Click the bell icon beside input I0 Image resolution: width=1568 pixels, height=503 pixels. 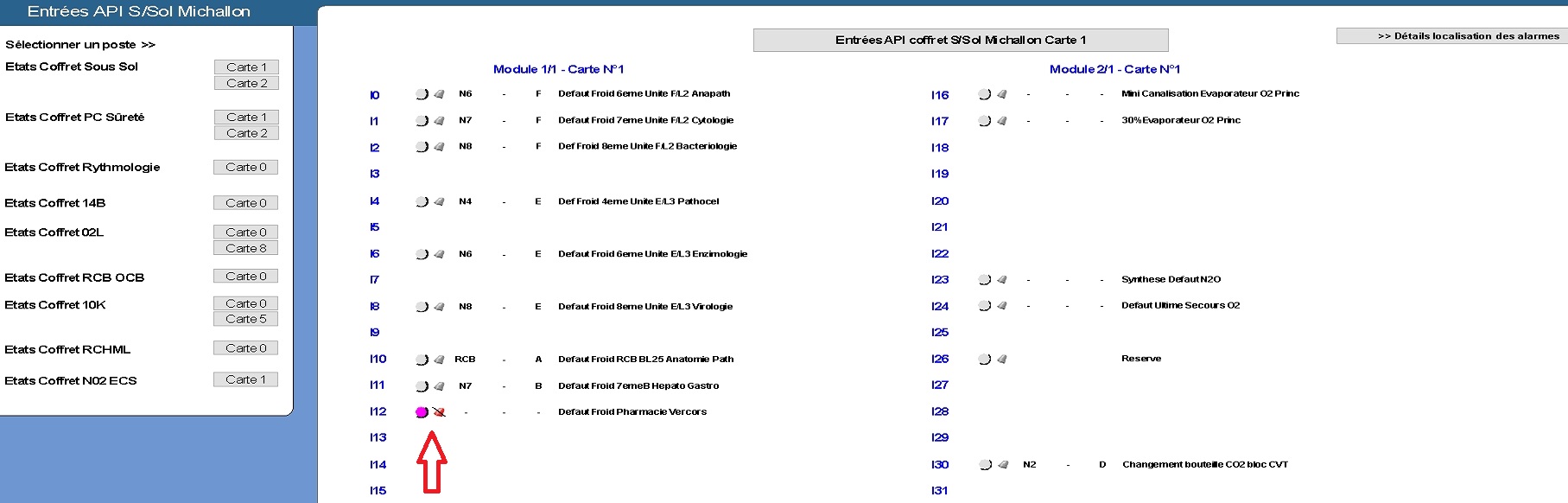(439, 94)
